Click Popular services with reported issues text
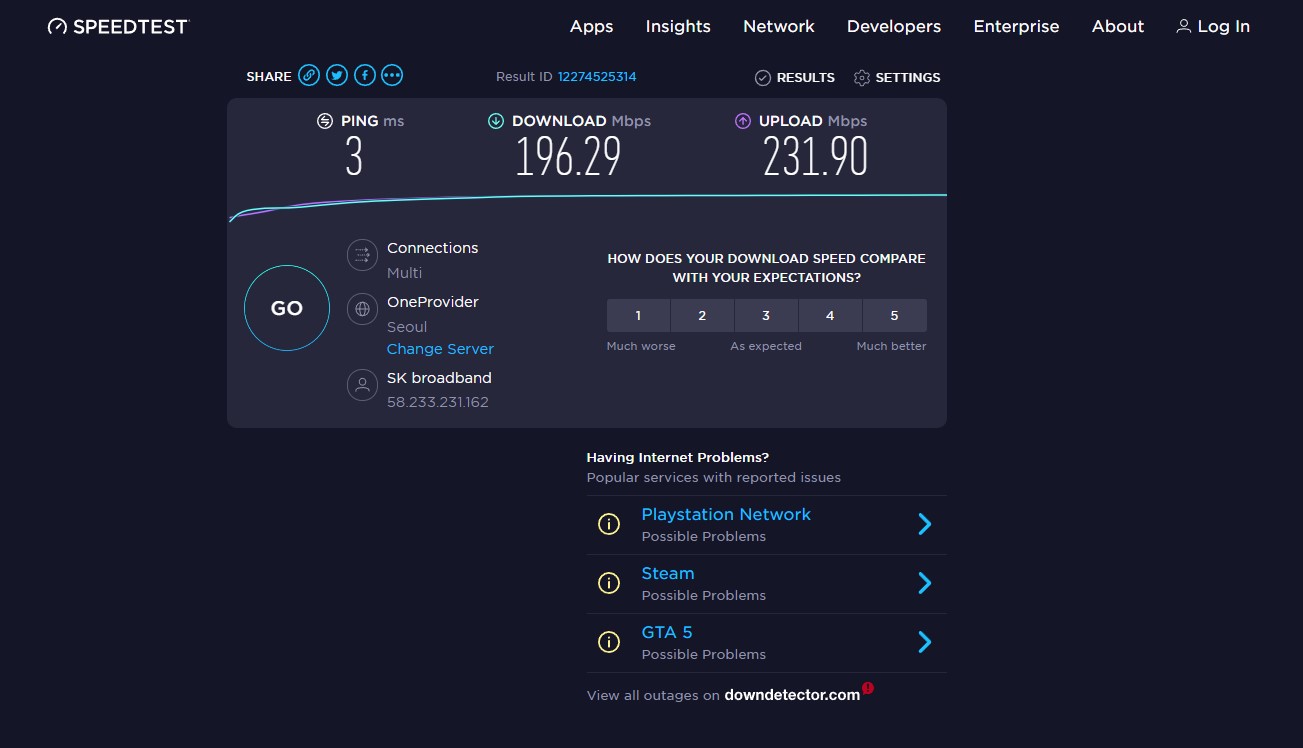This screenshot has height=748, width=1303. click(714, 477)
